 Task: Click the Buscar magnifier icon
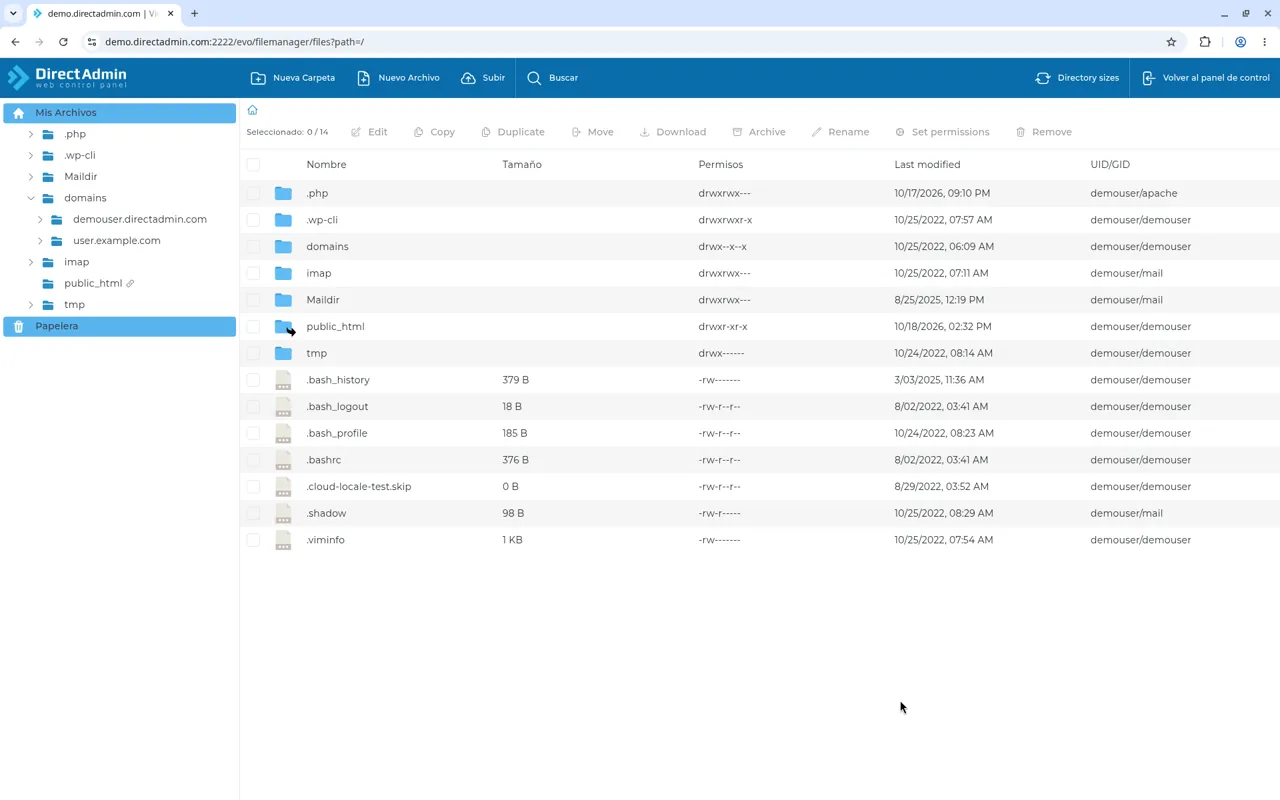pos(534,78)
